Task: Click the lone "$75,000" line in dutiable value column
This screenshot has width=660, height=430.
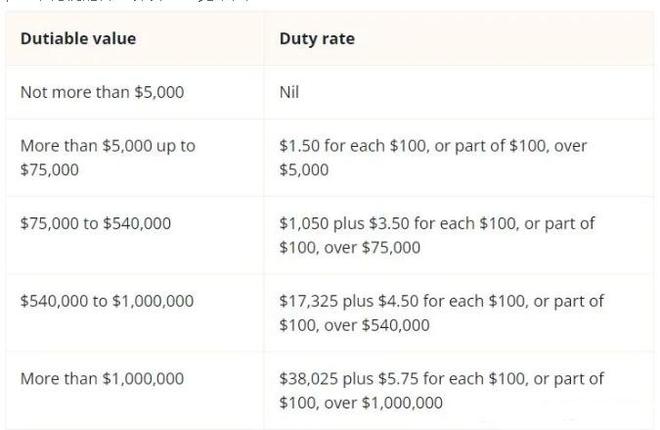Action: [x=48, y=170]
